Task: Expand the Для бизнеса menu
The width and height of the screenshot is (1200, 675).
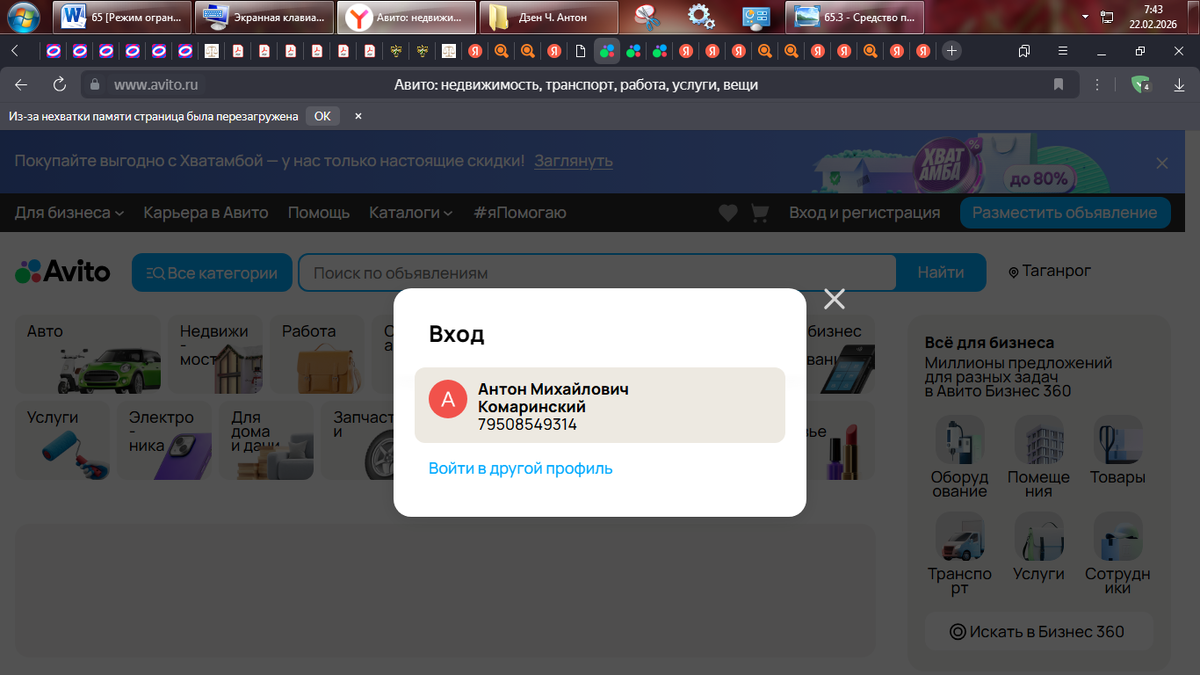Action: [69, 212]
